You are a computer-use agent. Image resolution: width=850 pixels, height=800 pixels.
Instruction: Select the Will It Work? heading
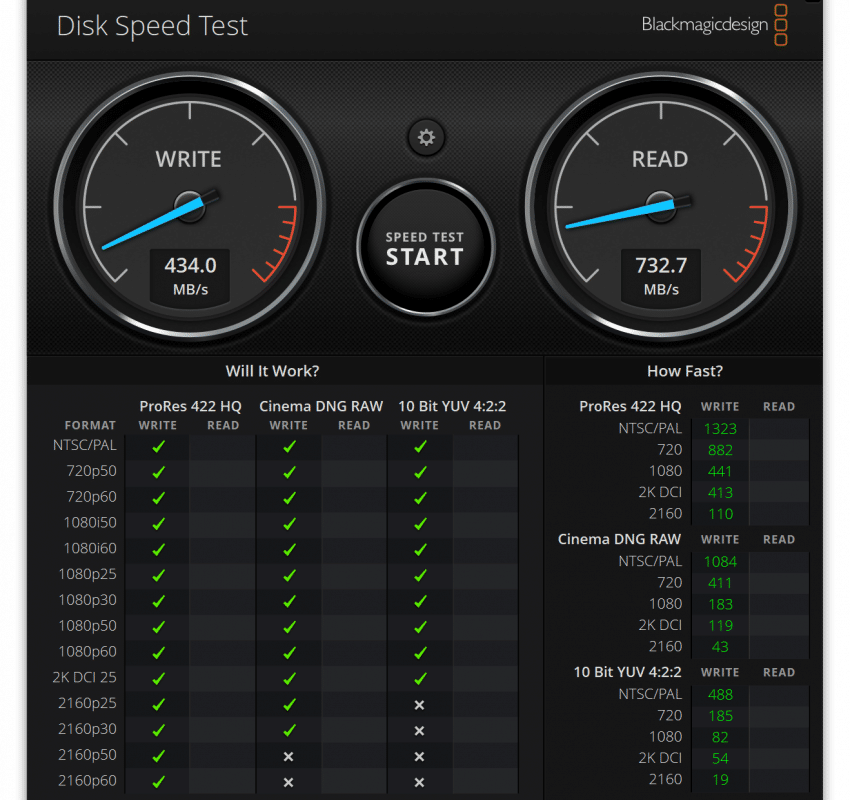click(x=272, y=371)
